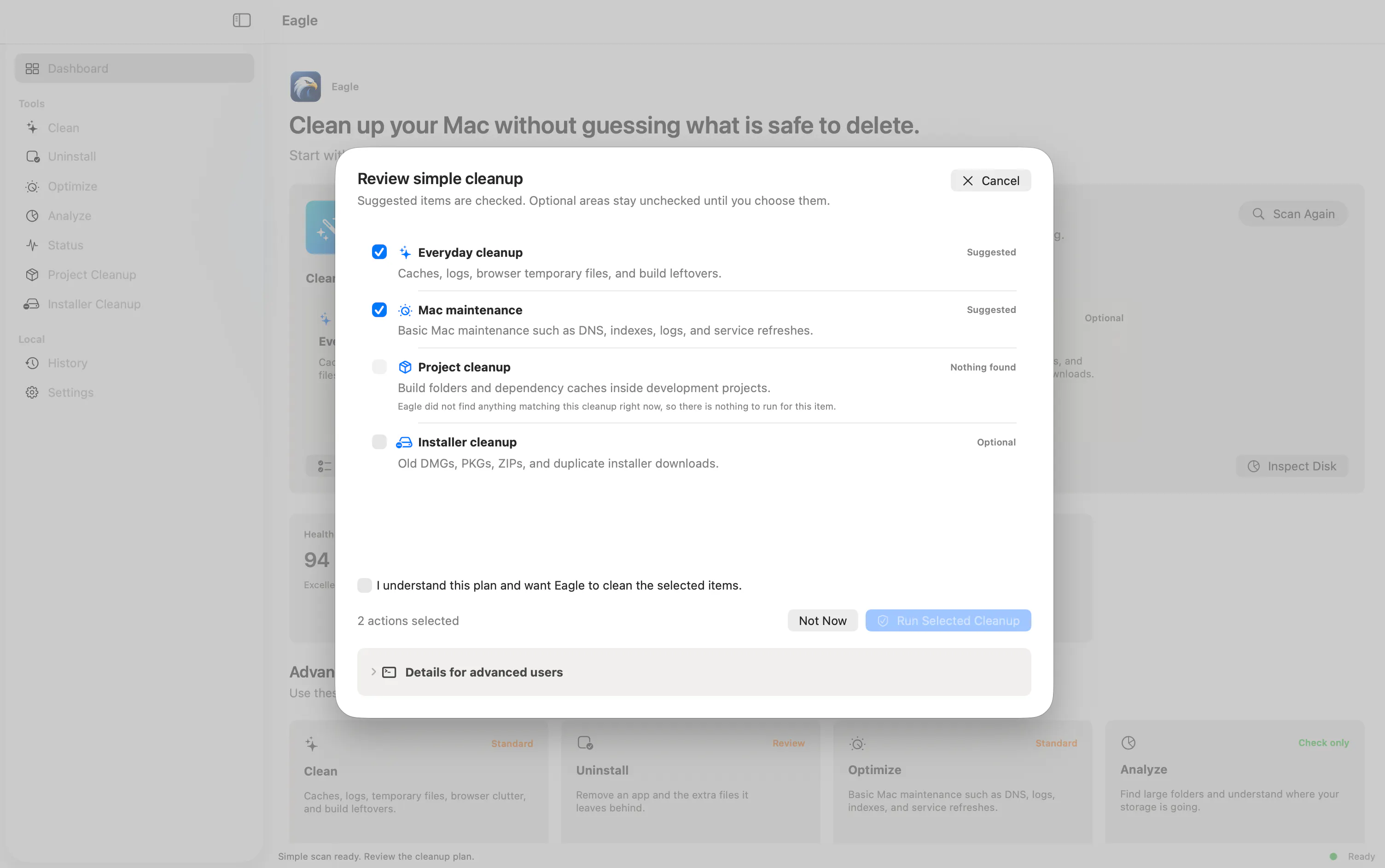Tick the Project cleanup checkbox
Screen dimensions: 1385x868
(x=379, y=367)
